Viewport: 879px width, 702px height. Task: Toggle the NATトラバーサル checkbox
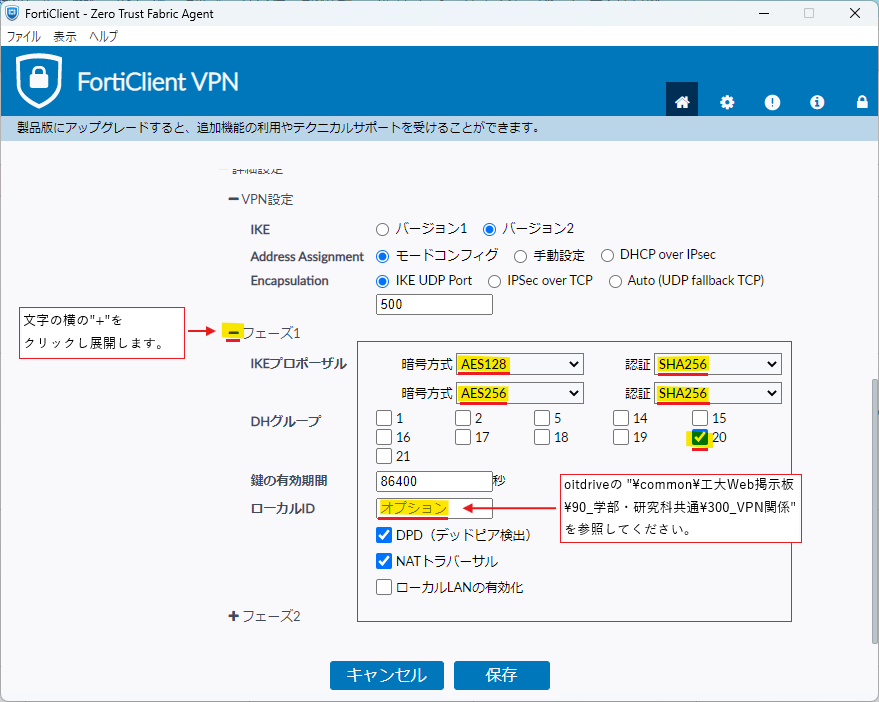point(384,561)
